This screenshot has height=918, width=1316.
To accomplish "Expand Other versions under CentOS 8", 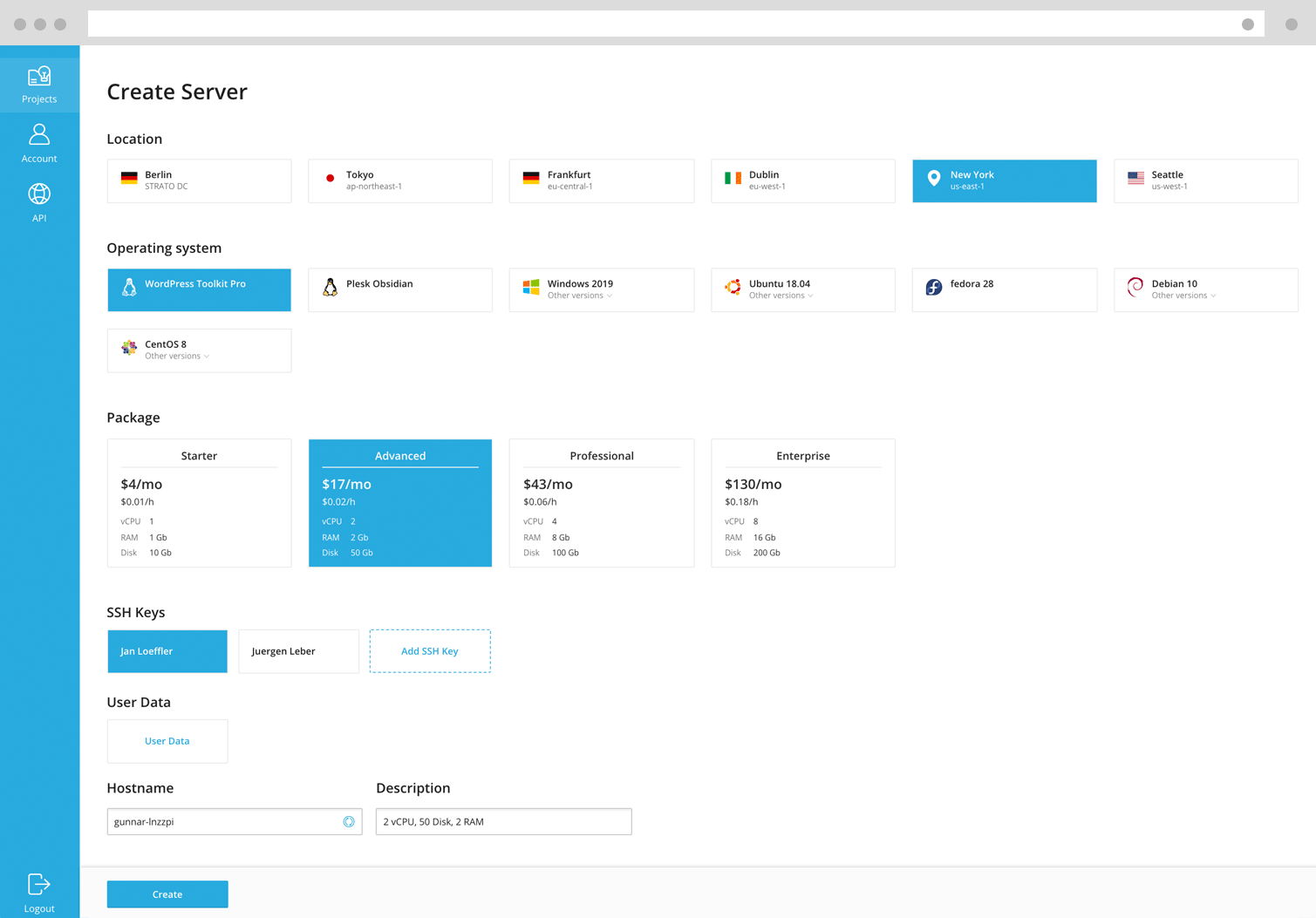I will [177, 356].
